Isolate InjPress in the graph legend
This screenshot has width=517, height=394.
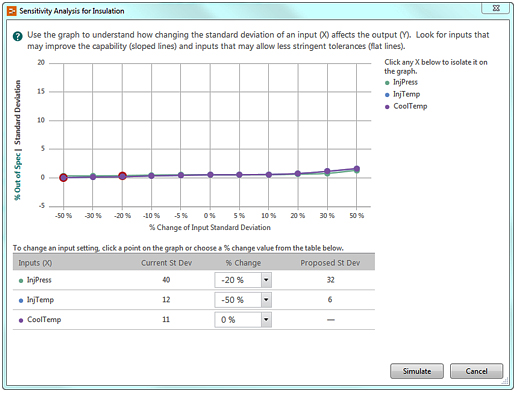[x=405, y=82]
